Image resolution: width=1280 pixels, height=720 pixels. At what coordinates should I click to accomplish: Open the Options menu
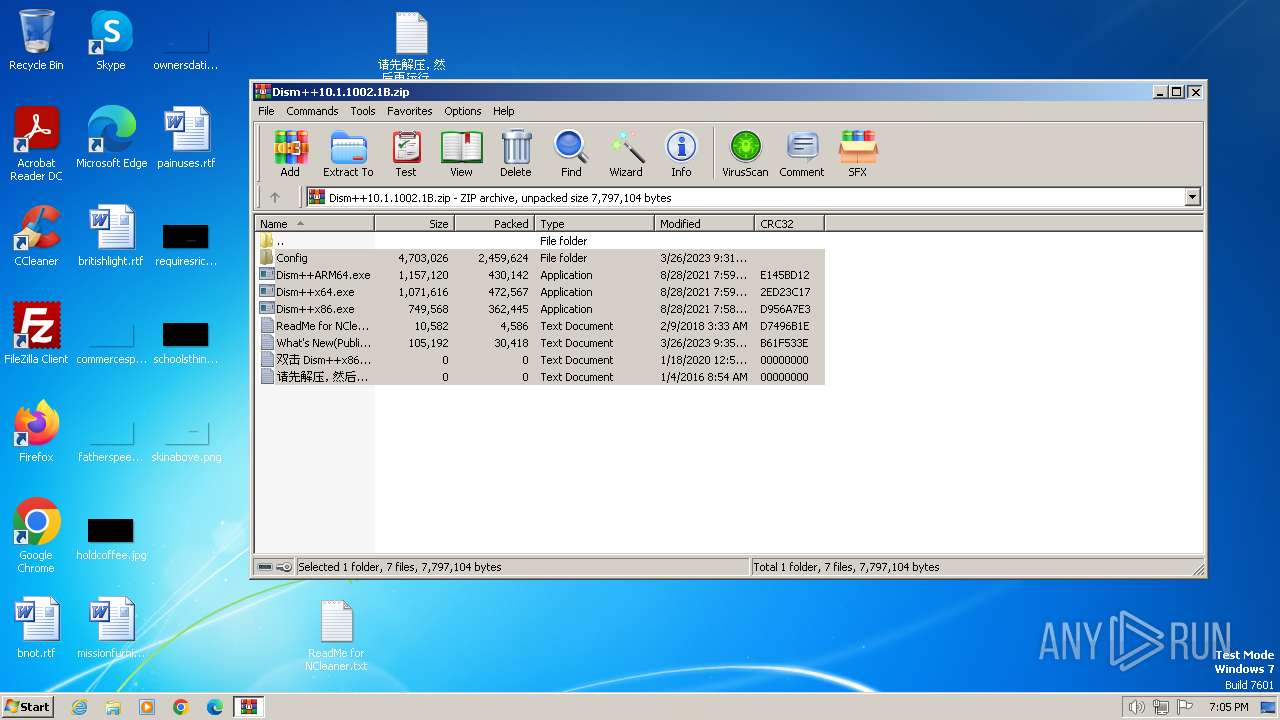click(x=463, y=111)
